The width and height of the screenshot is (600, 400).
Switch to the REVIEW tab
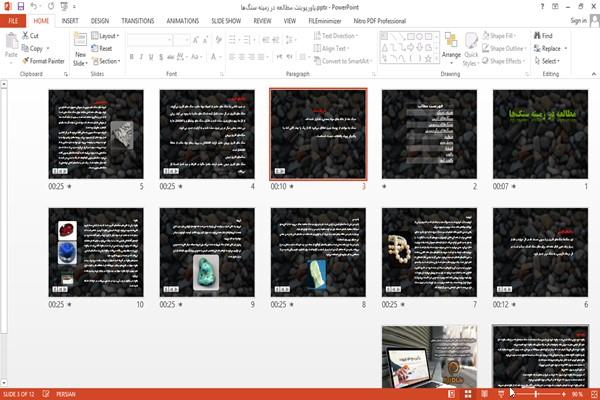click(x=262, y=21)
